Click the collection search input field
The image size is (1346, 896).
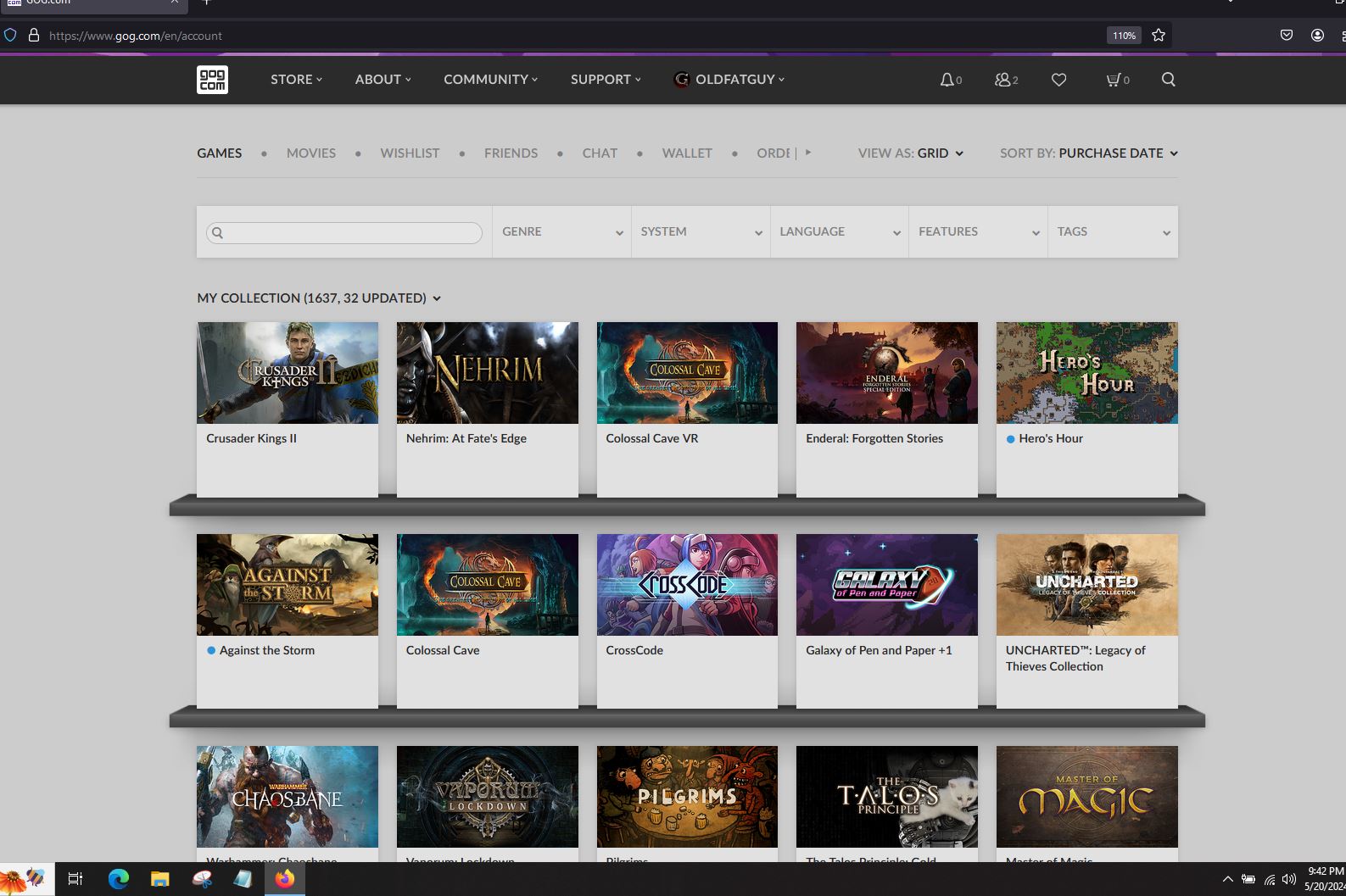pyautogui.click(x=344, y=232)
